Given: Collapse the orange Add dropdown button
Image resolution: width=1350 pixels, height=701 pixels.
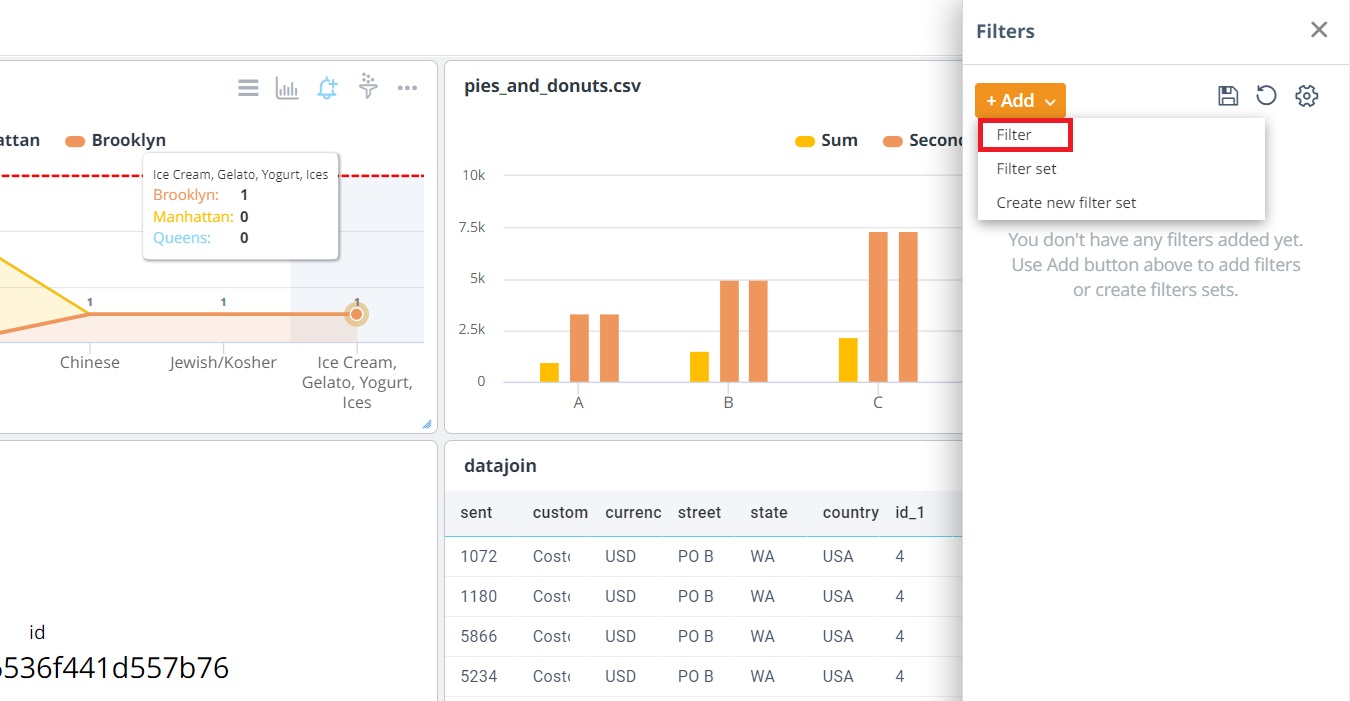Looking at the screenshot, I should click(x=1020, y=101).
